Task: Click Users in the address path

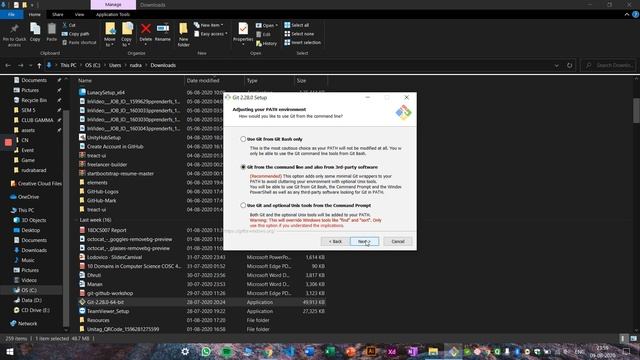Action: (x=115, y=65)
